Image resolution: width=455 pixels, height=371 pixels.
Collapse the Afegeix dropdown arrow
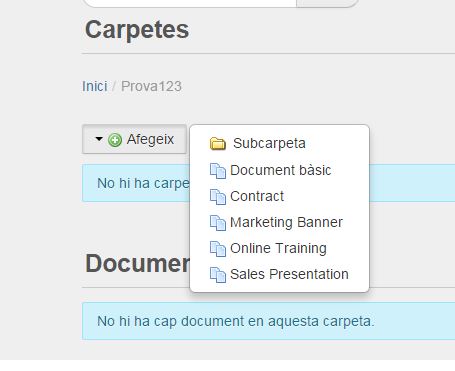pos(99,139)
